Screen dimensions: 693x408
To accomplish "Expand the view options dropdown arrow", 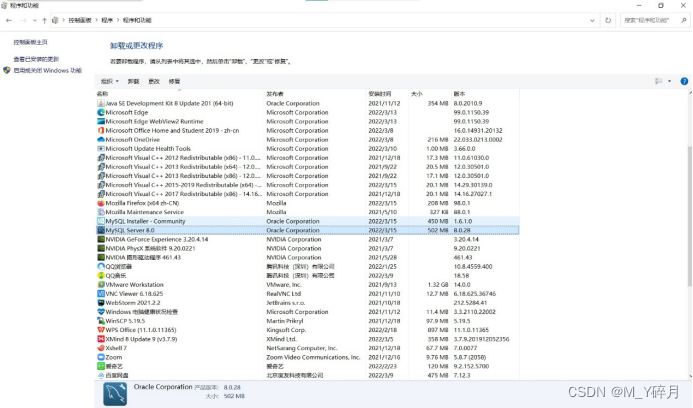I will point(669,81).
